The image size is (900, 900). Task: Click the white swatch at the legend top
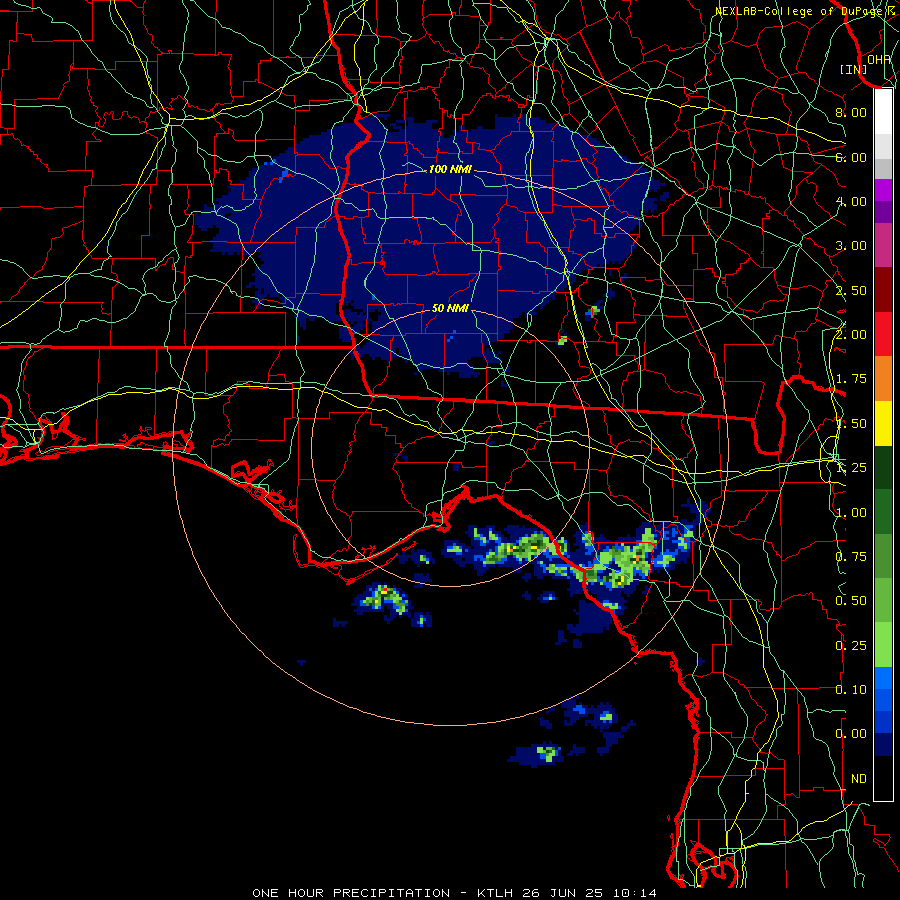tap(883, 111)
